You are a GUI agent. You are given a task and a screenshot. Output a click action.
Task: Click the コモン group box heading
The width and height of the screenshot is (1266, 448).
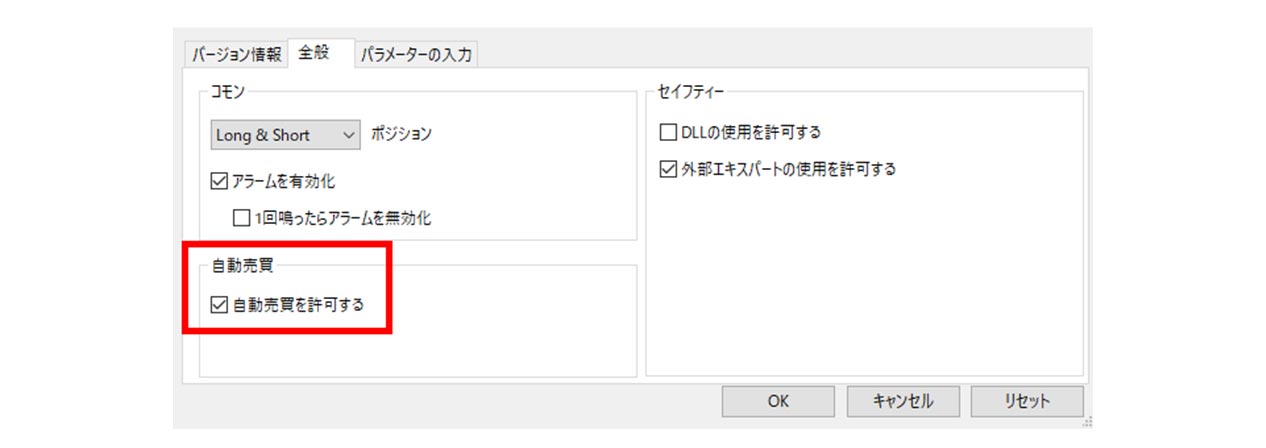click(228, 91)
